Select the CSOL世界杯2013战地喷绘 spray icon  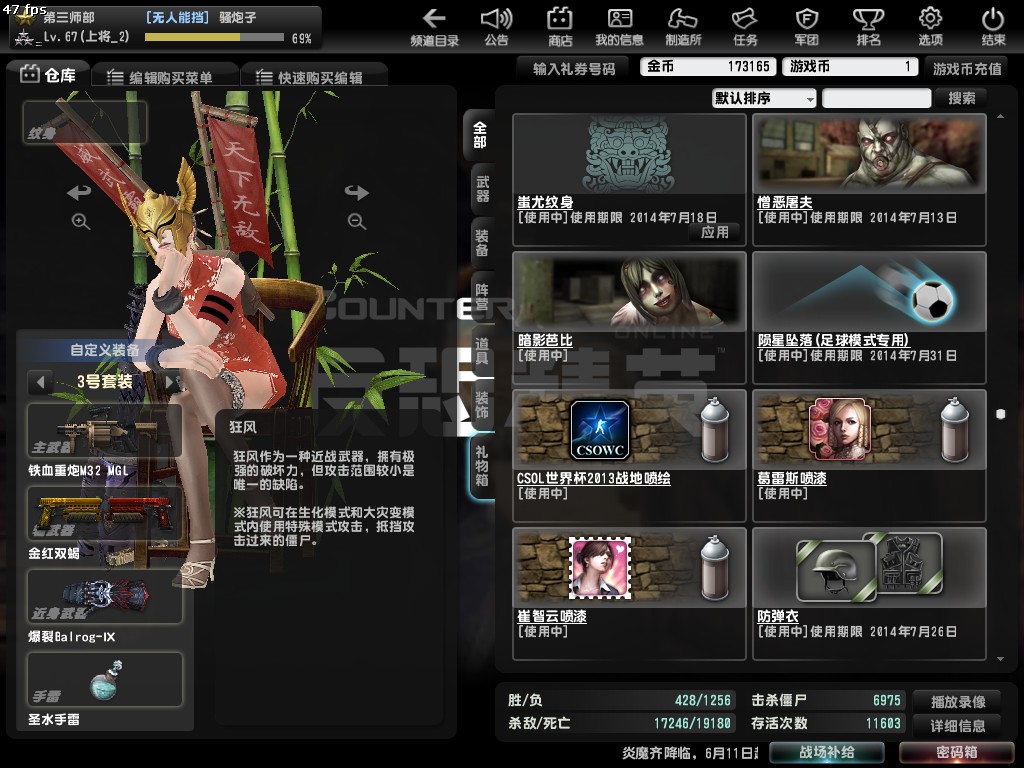tap(600, 430)
